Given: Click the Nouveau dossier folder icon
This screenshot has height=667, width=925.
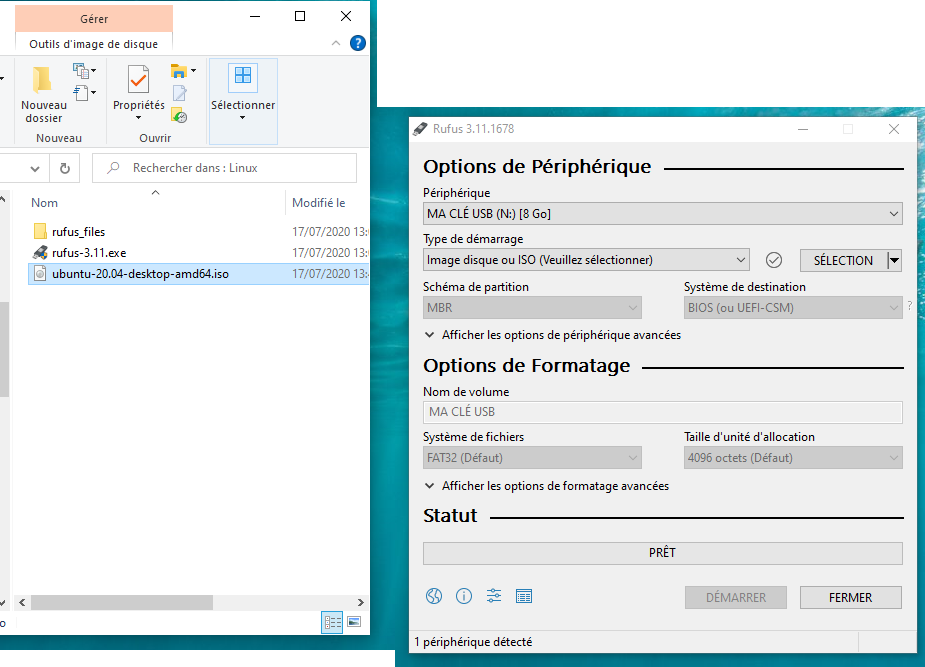Looking at the screenshot, I should [x=42, y=80].
